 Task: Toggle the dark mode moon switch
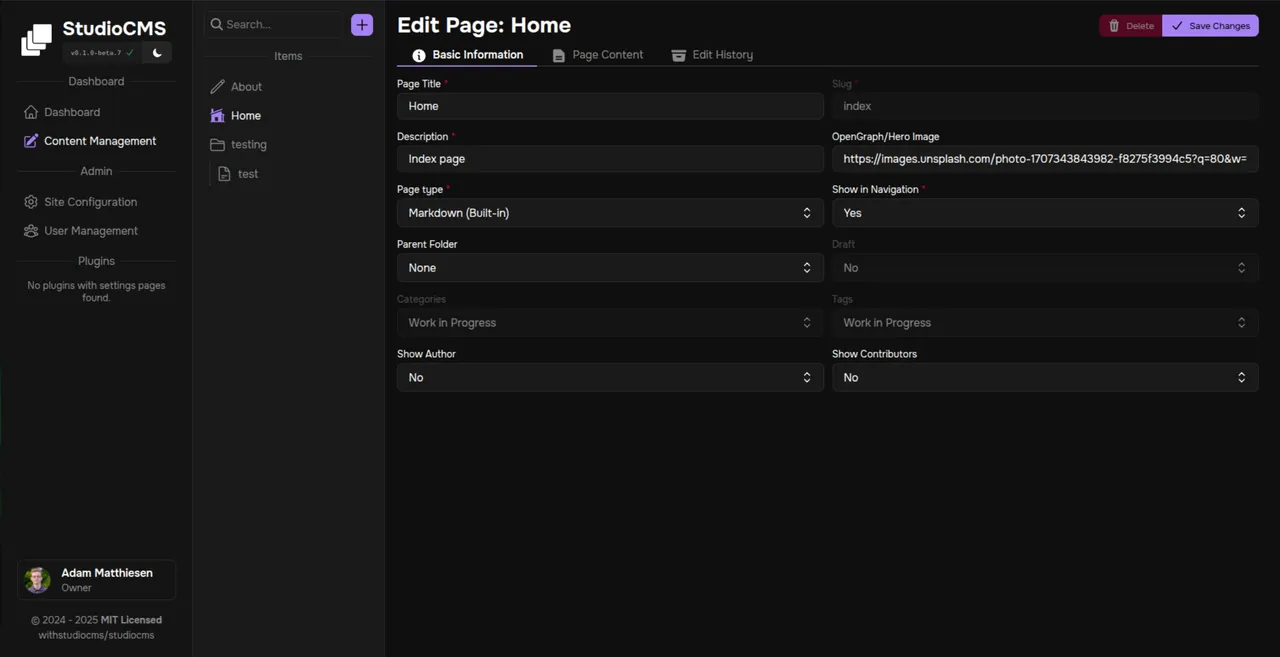(157, 52)
